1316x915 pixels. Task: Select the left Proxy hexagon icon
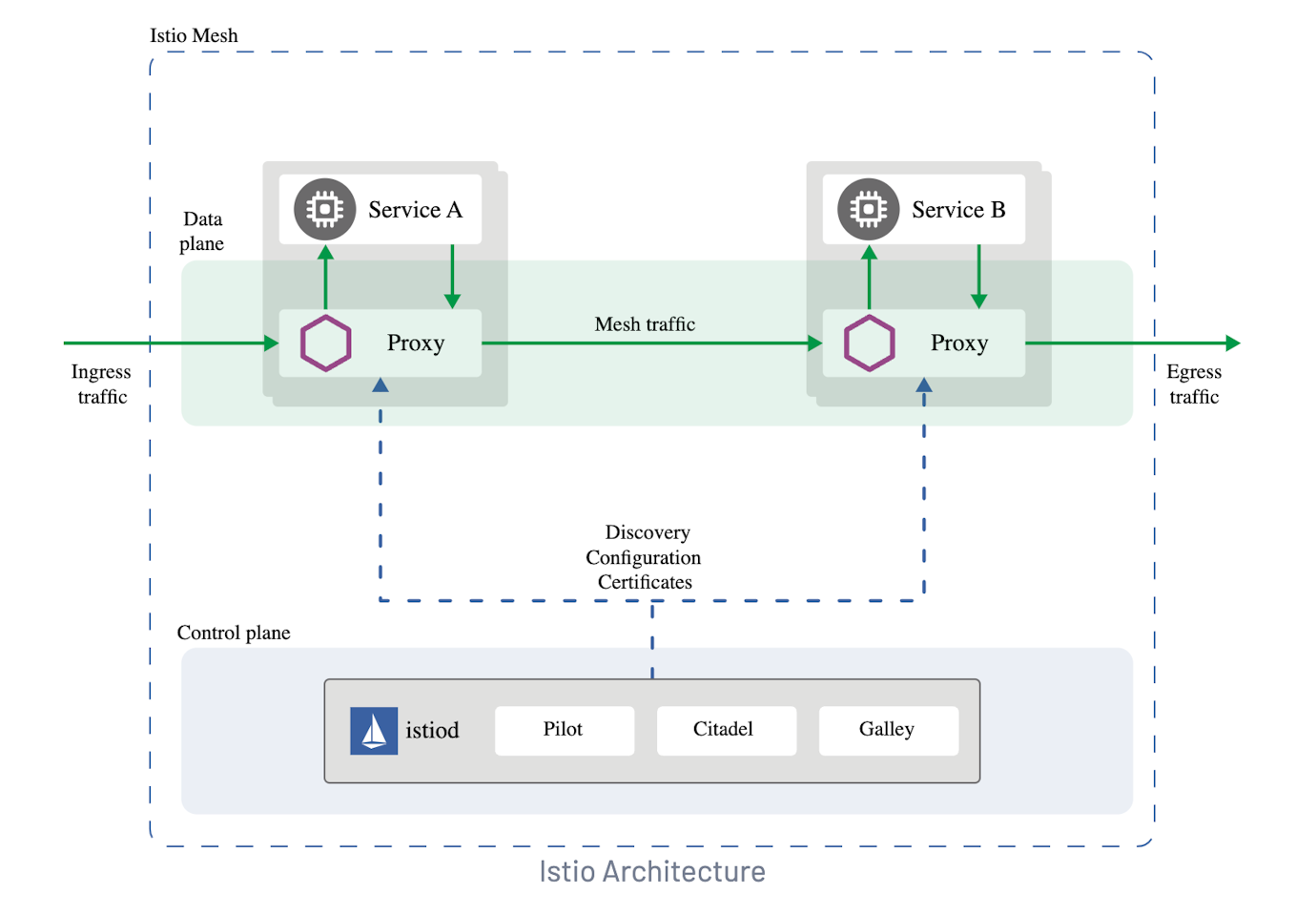click(x=324, y=342)
